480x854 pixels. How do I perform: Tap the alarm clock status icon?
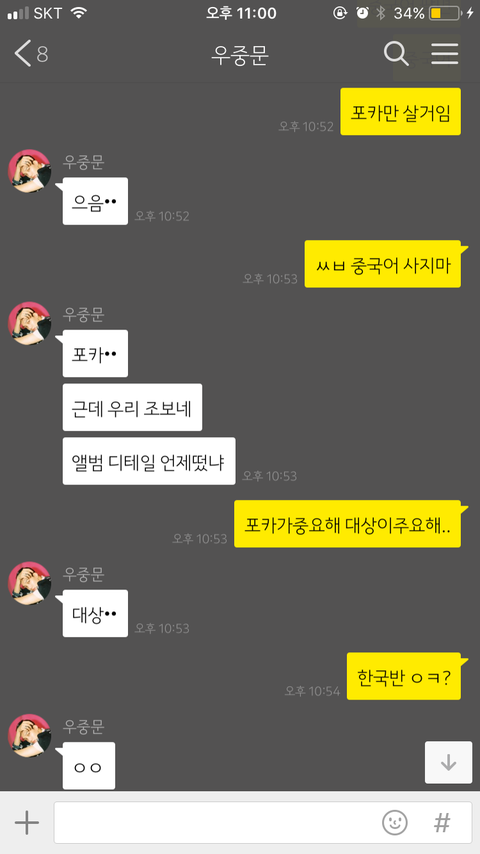pyautogui.click(x=362, y=13)
